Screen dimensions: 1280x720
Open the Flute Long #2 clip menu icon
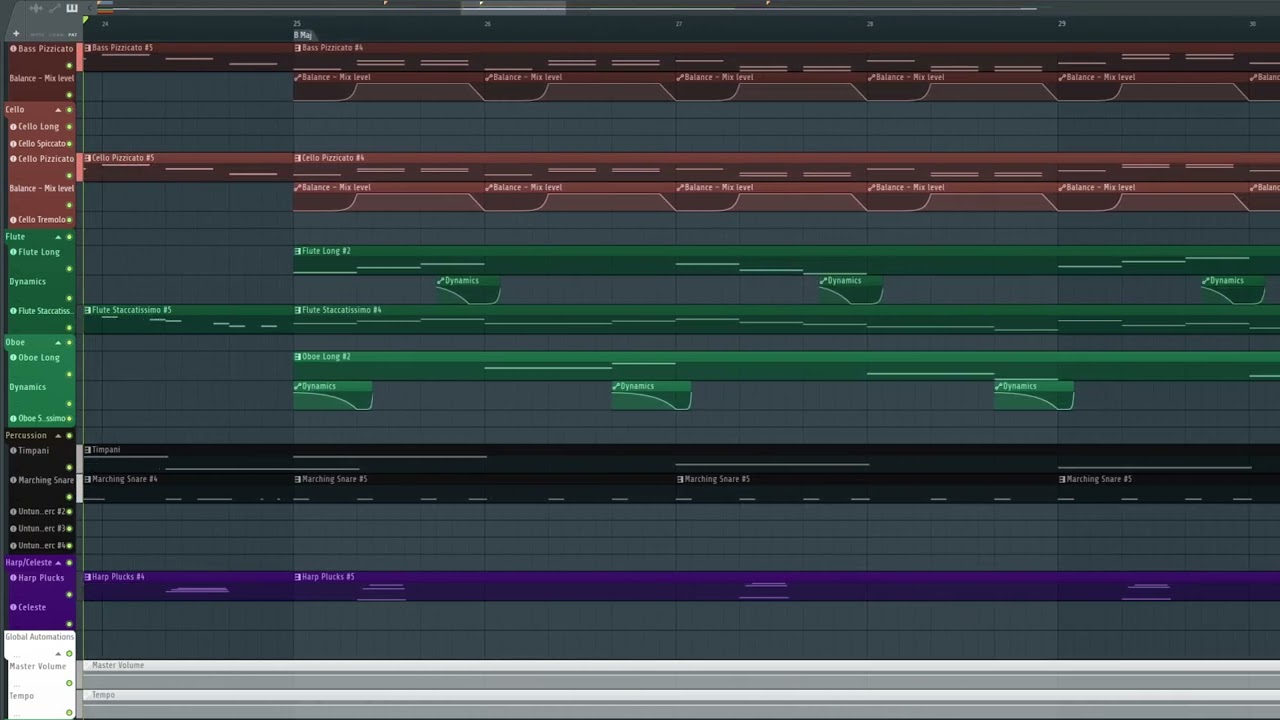(298, 251)
